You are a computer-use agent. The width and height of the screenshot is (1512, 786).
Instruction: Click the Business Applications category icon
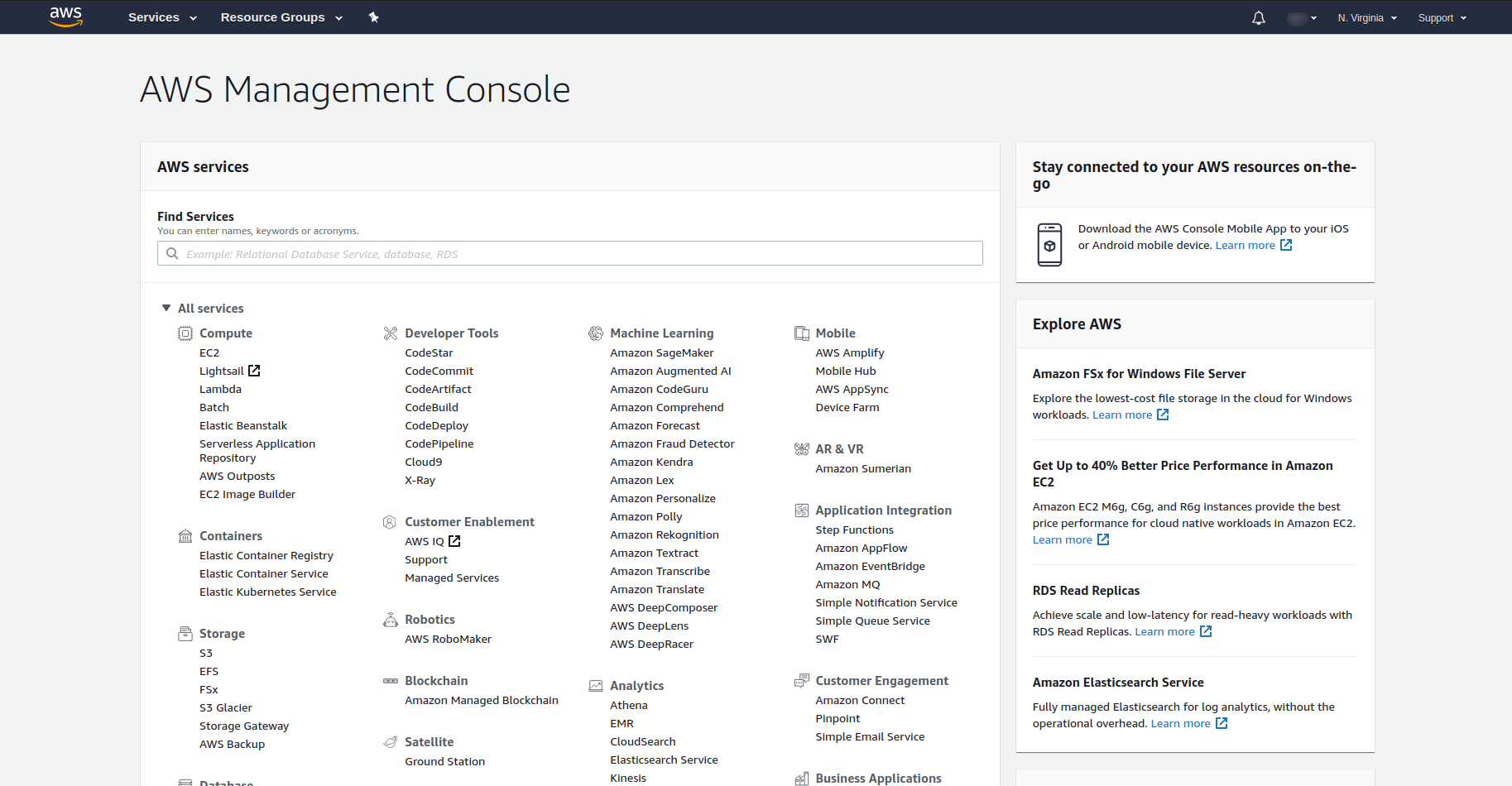pyautogui.click(x=802, y=779)
